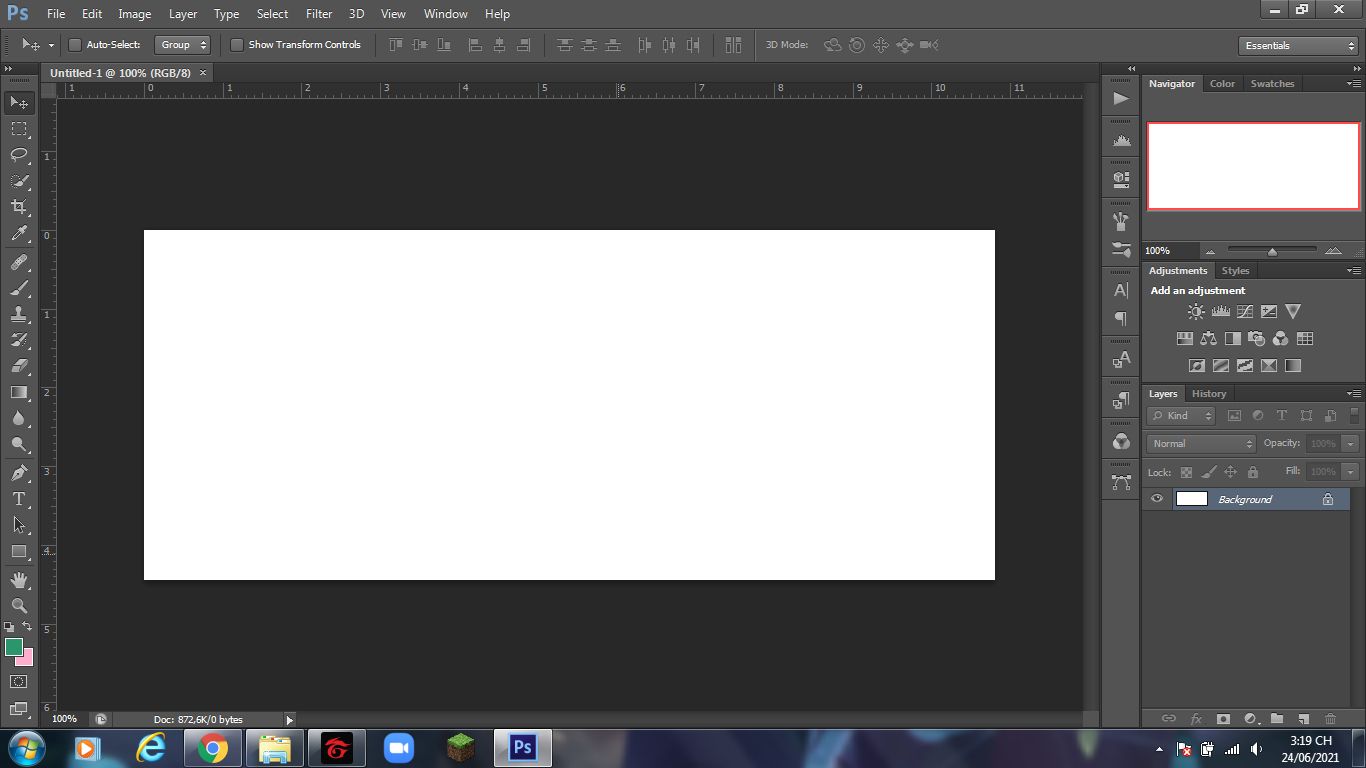Open the Filter menu
This screenshot has height=768, width=1366.
(x=319, y=14)
